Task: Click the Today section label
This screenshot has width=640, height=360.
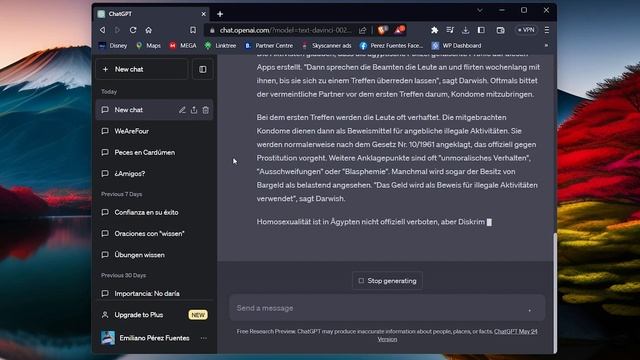Action: pyautogui.click(x=109, y=92)
